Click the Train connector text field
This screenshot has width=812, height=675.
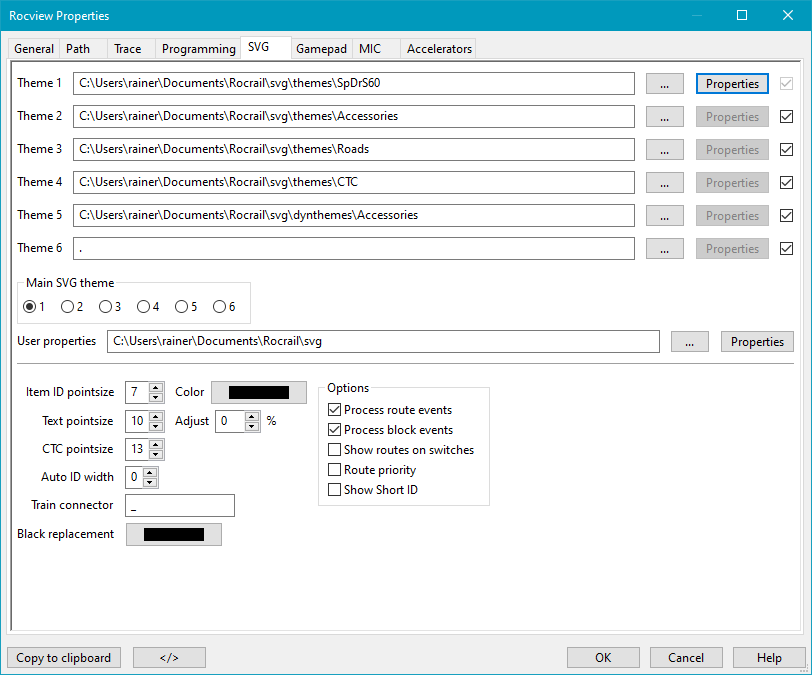point(180,506)
